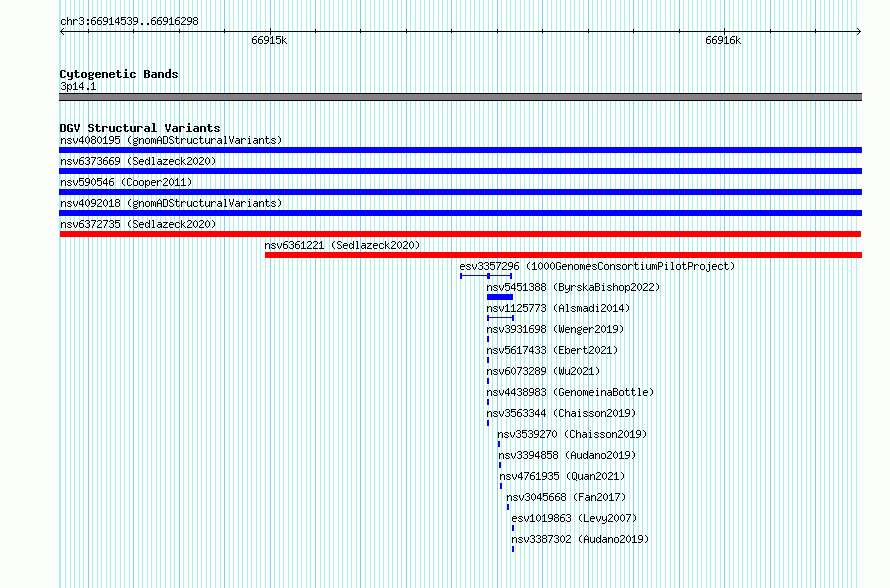This screenshot has width=890, height=588.
Task: Select the blue bar under nsv4080195
Action: click(460, 150)
